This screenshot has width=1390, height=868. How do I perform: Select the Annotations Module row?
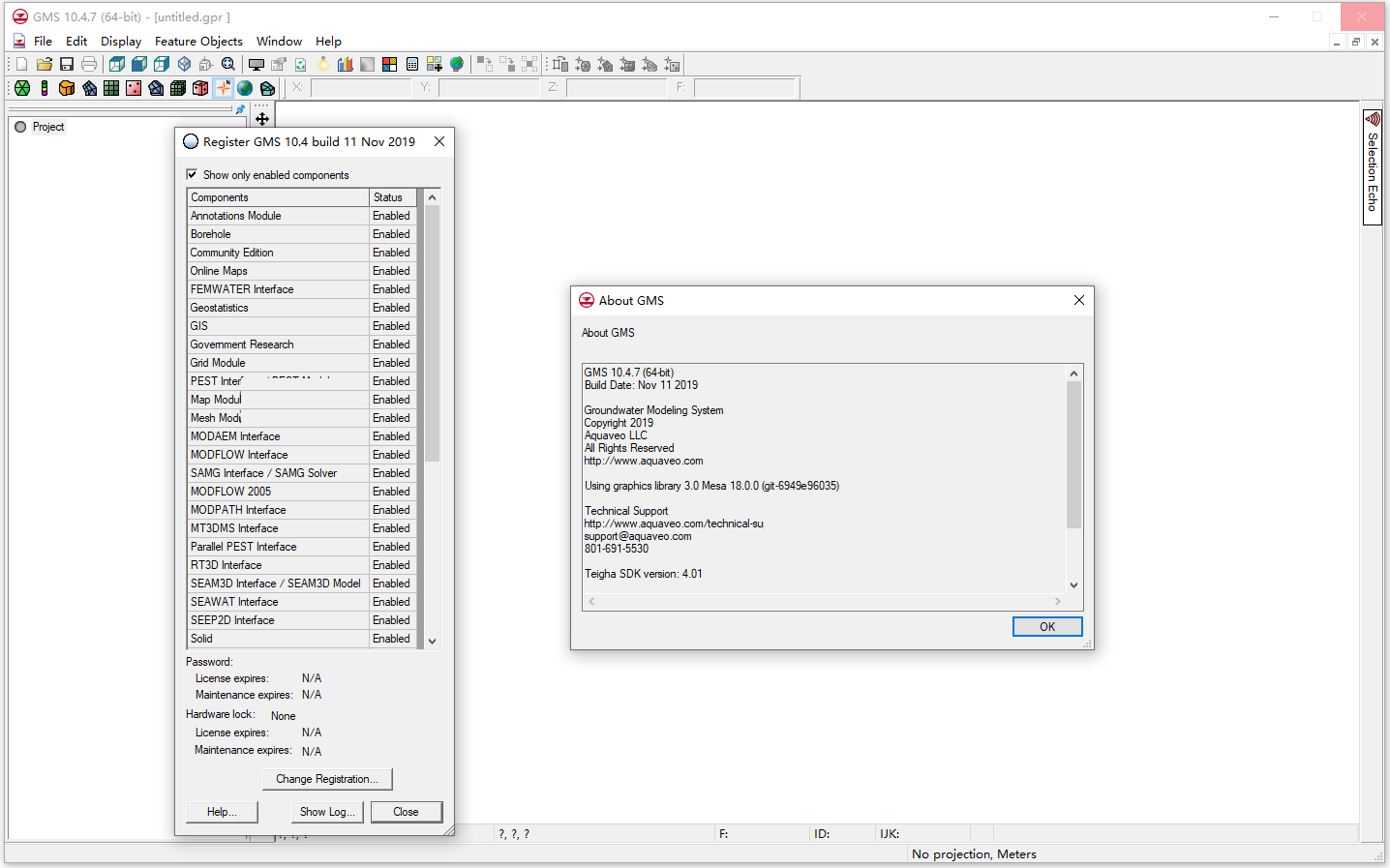[302, 216]
